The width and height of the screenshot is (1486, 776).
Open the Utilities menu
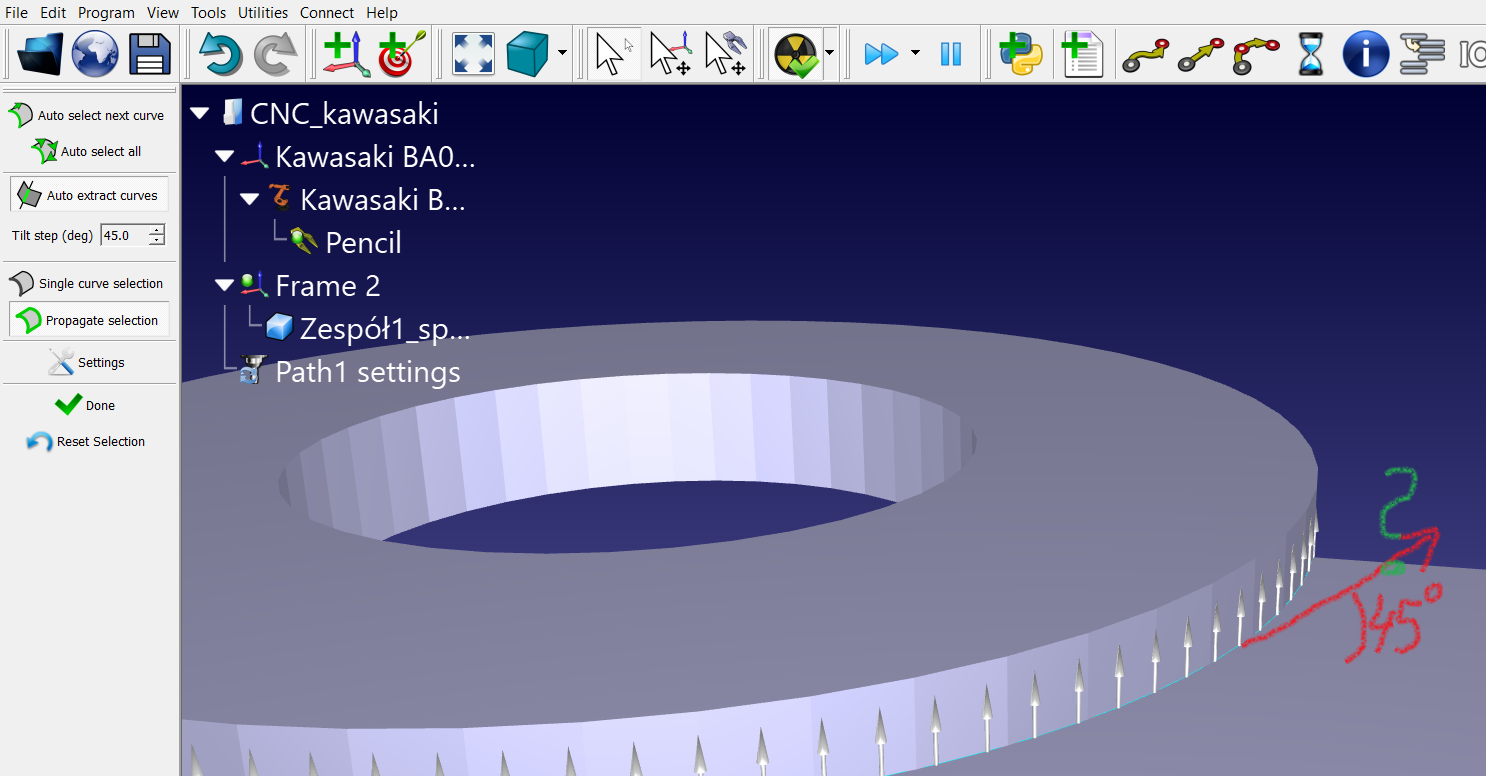[263, 12]
